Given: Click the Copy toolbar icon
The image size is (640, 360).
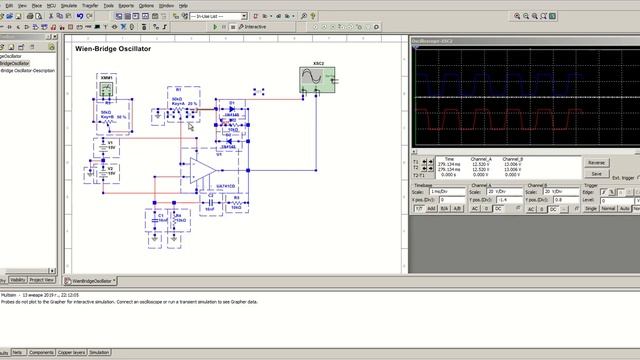Looking at the screenshot, I should [60, 16].
